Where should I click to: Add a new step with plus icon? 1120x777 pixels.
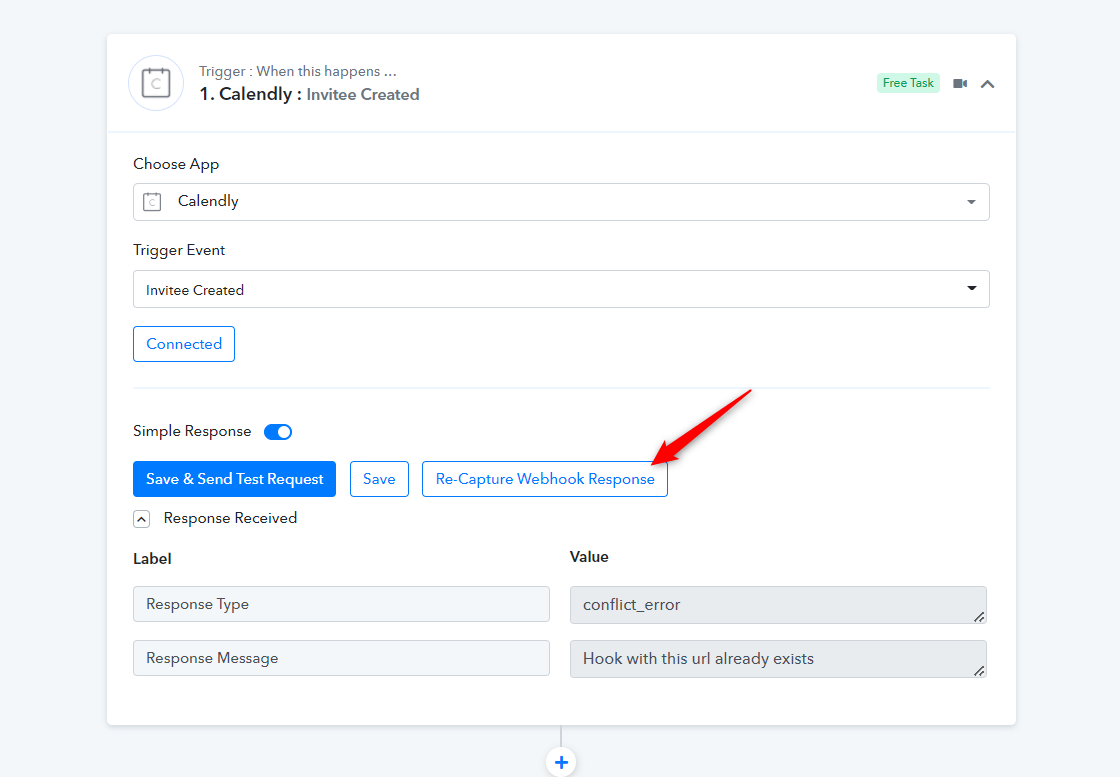561,762
